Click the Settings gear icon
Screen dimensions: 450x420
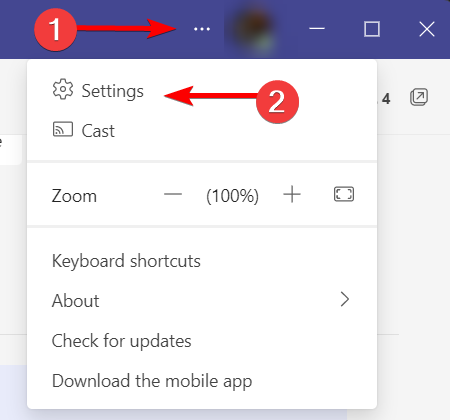click(63, 89)
